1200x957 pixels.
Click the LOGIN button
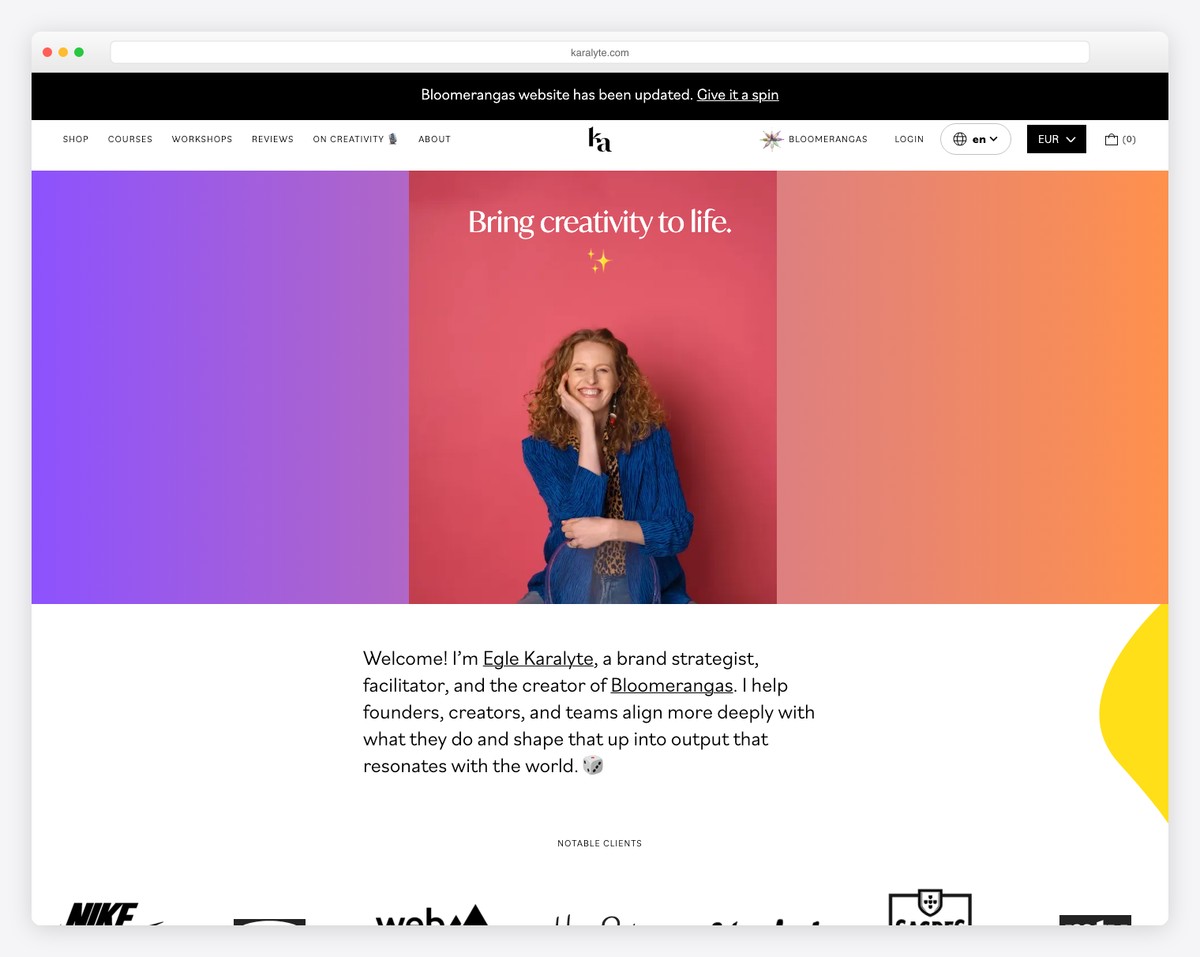[x=909, y=139]
